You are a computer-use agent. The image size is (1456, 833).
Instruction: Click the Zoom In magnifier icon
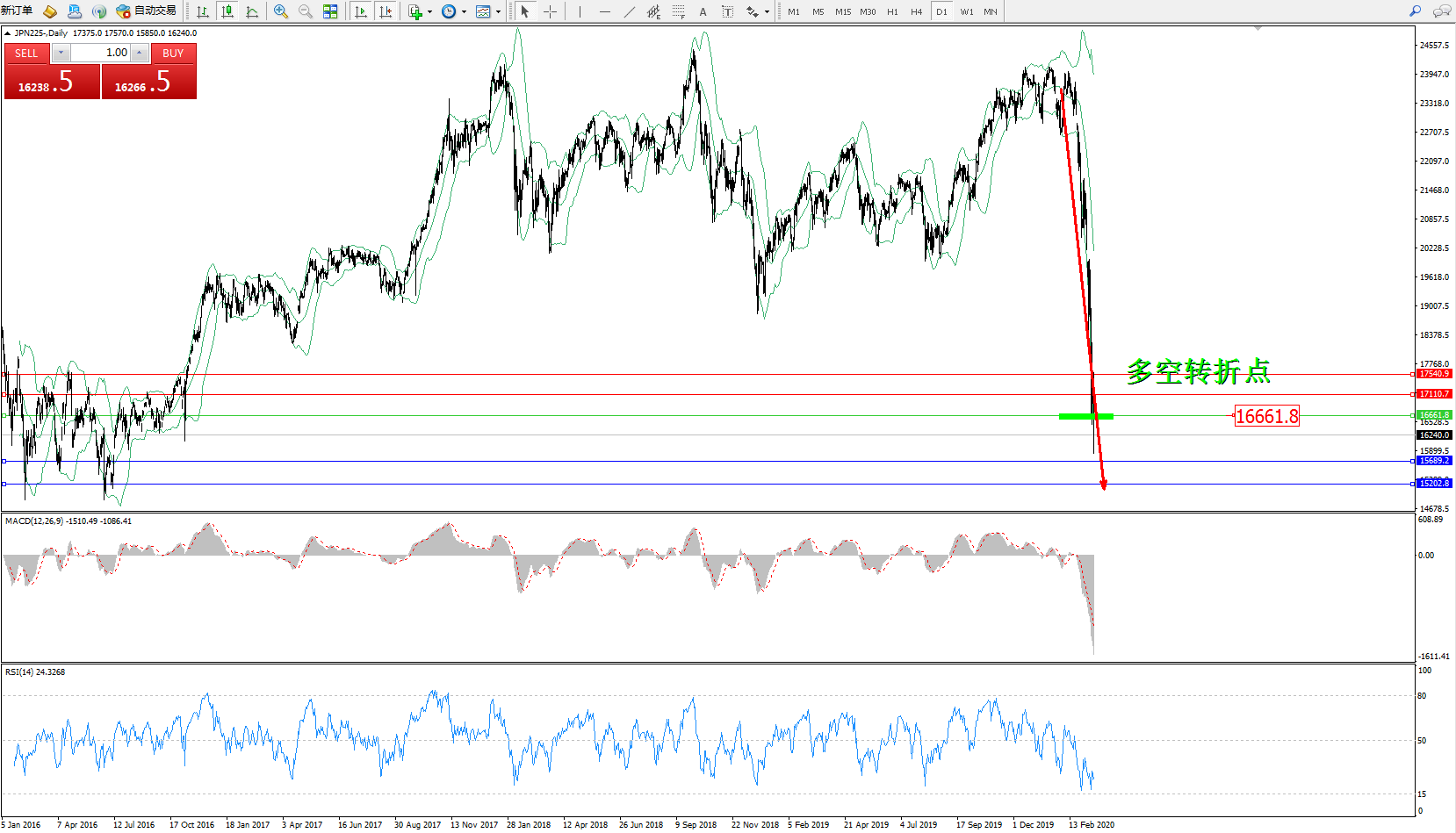281,11
